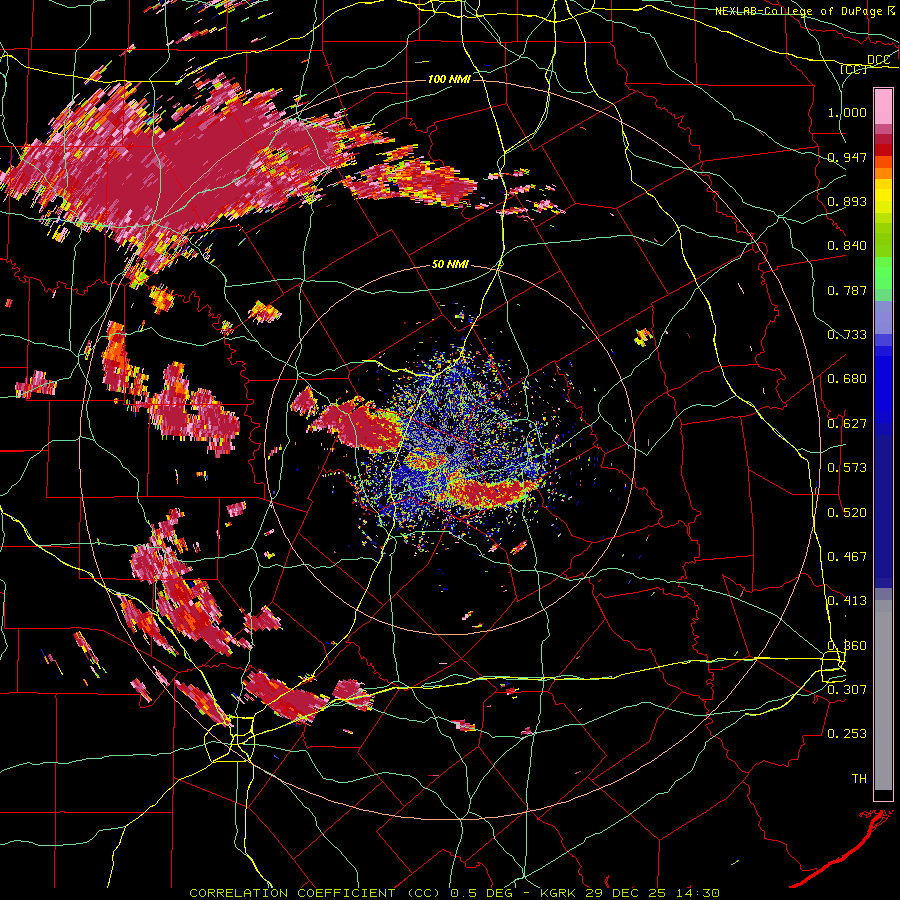Viewport: 900px width, 900px height.
Task: Click the [CC] legend header
Action: point(854,69)
